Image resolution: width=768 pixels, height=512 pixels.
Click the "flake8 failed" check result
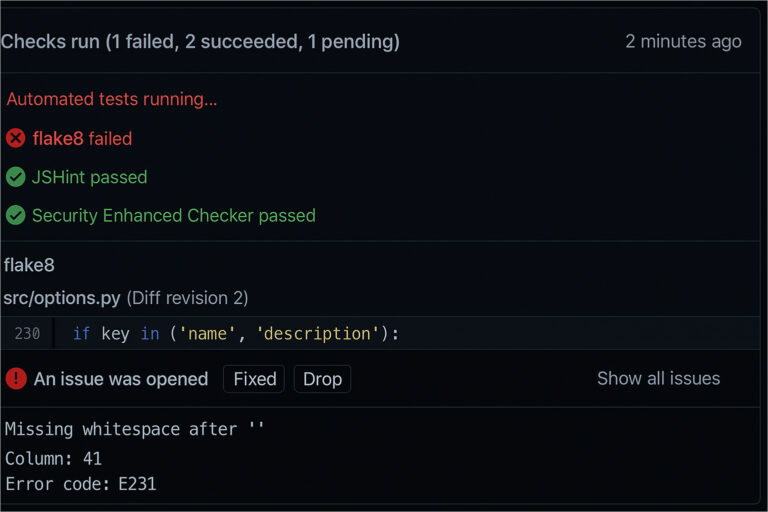(x=82, y=138)
